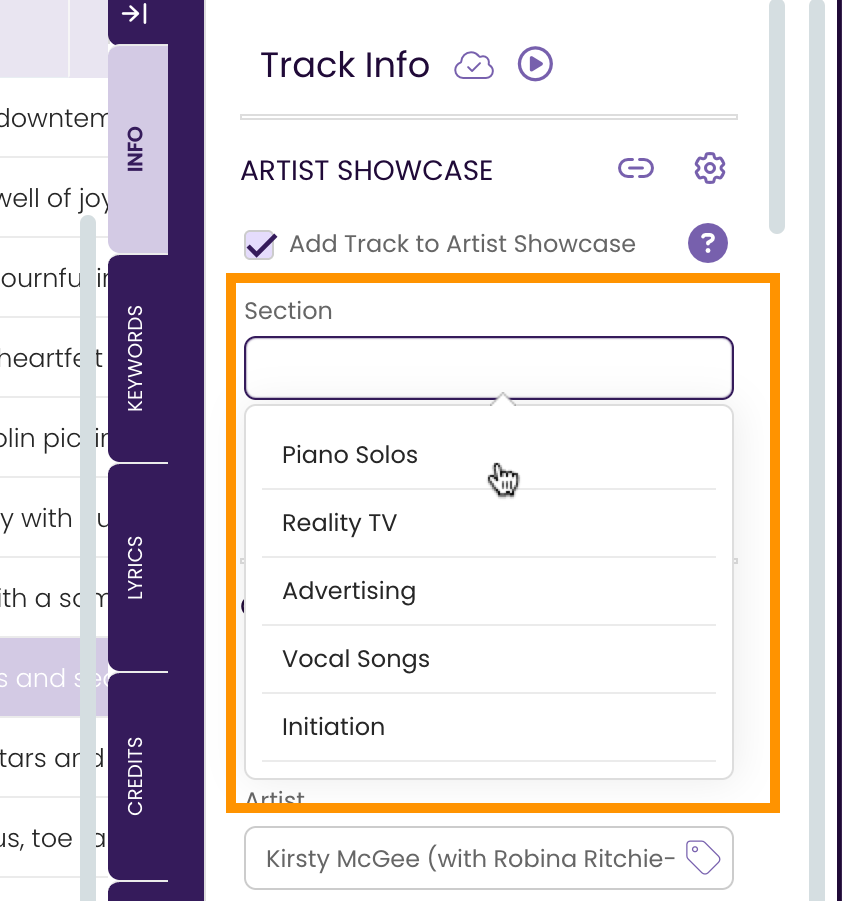Uncheck Add Track to Artist Showcase
Screen dimensions: 842x901
pos(260,245)
